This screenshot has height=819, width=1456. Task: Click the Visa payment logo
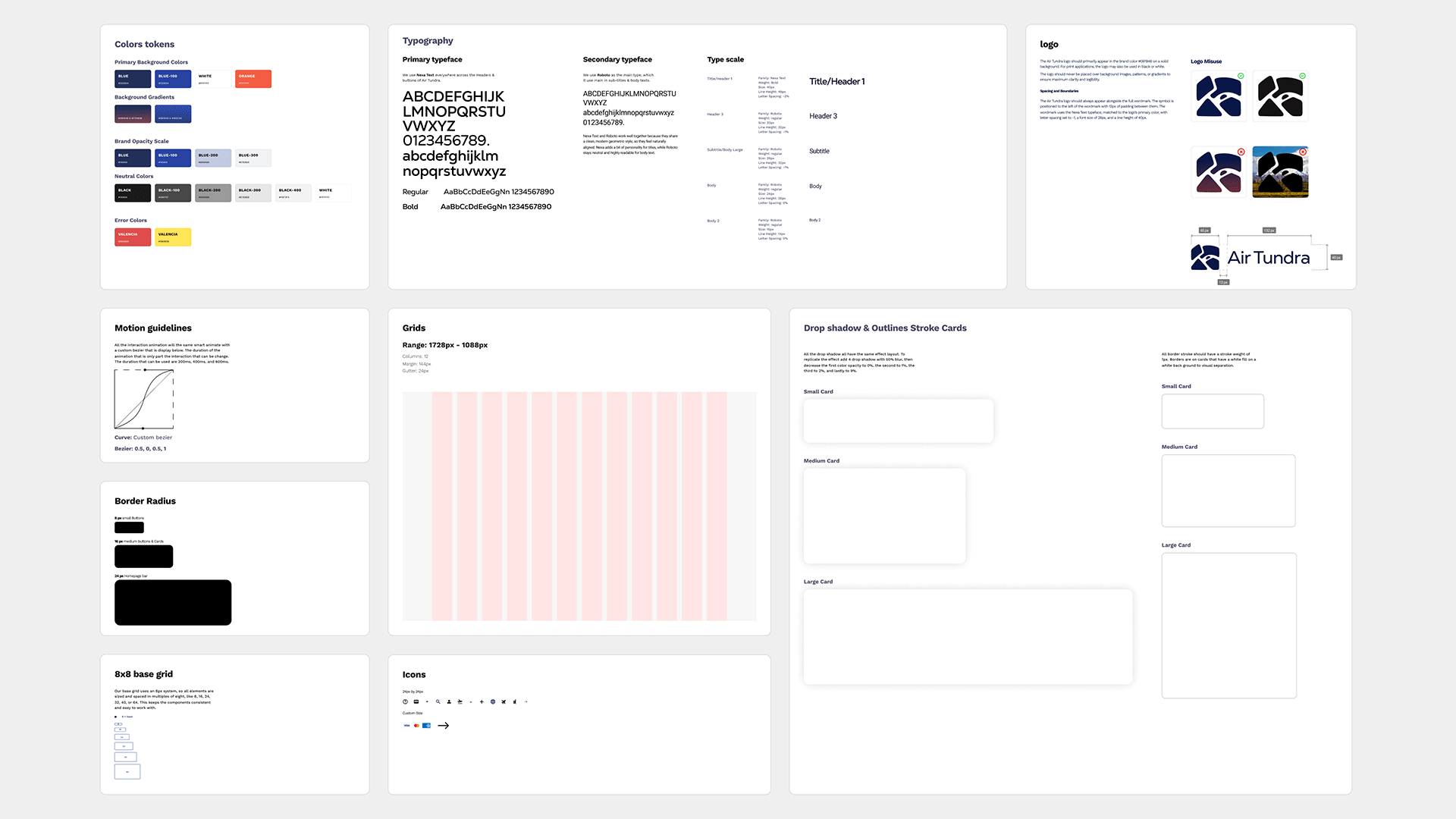coord(406,726)
